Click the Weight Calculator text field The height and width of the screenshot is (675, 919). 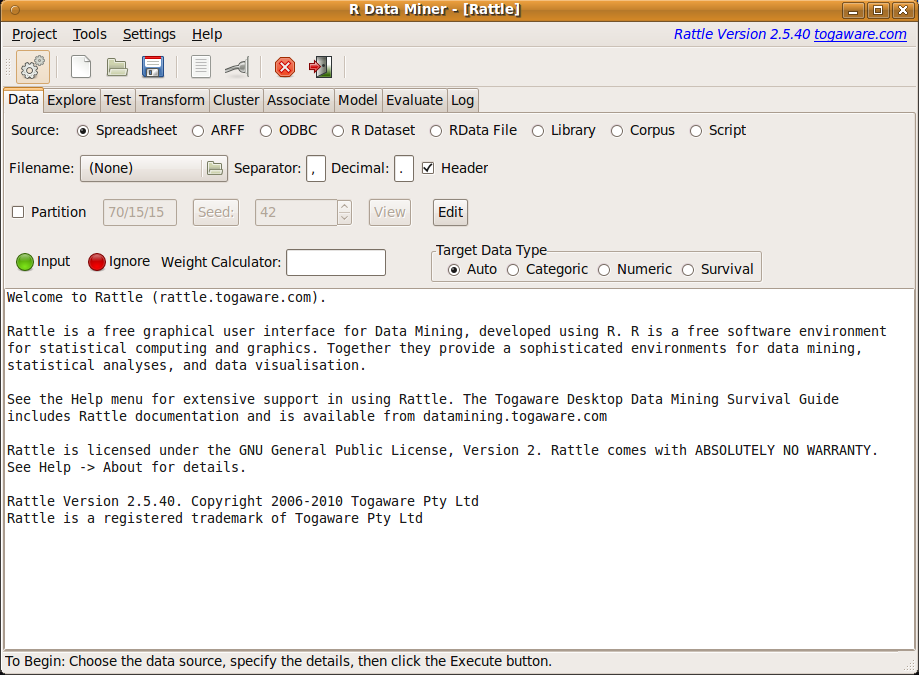[336, 262]
